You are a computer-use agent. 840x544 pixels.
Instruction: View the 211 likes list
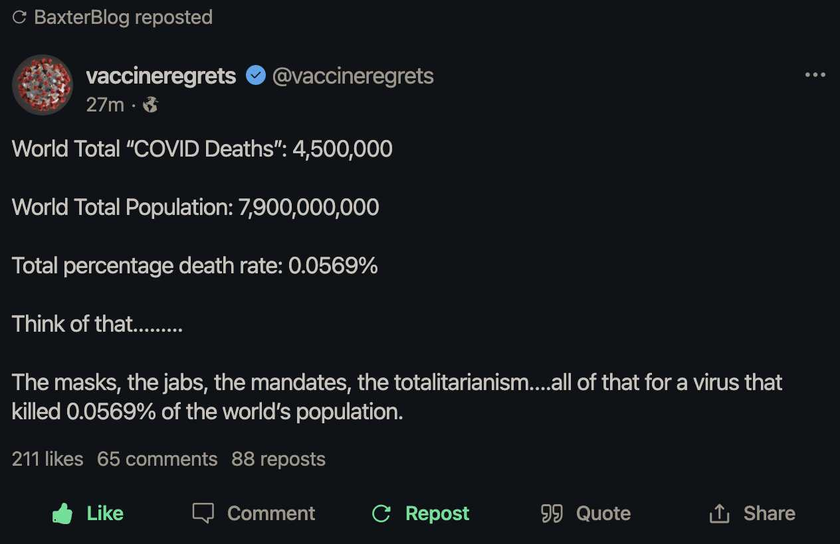[48, 459]
